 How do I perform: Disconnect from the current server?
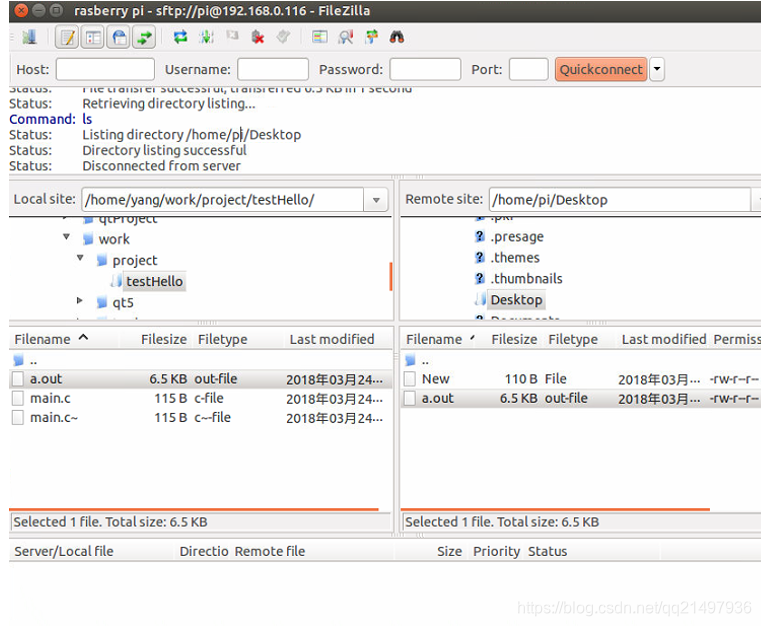pyautogui.click(x=258, y=37)
